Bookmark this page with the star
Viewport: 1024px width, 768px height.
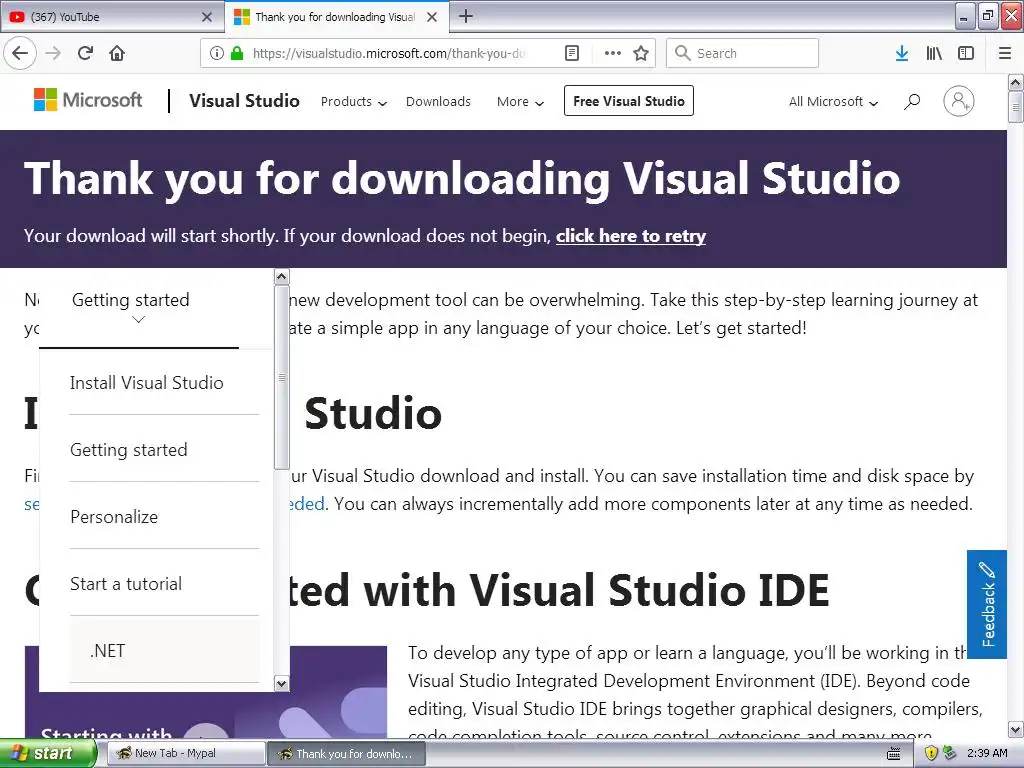click(641, 53)
